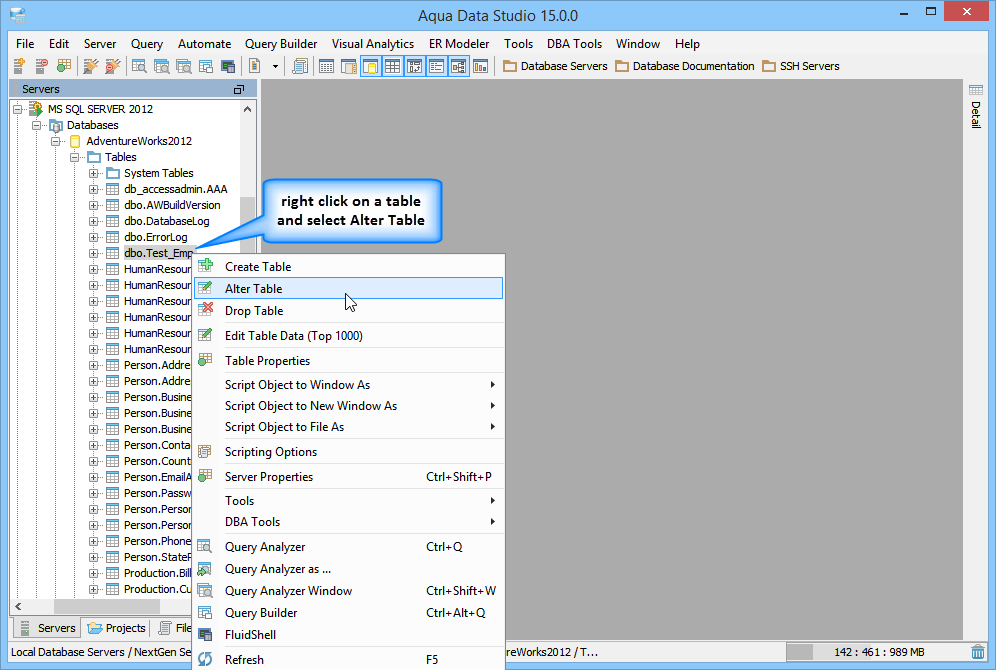Viewport: 996px width, 670px height.
Task: Click the Register Server toolbar icon
Action: coord(19,66)
